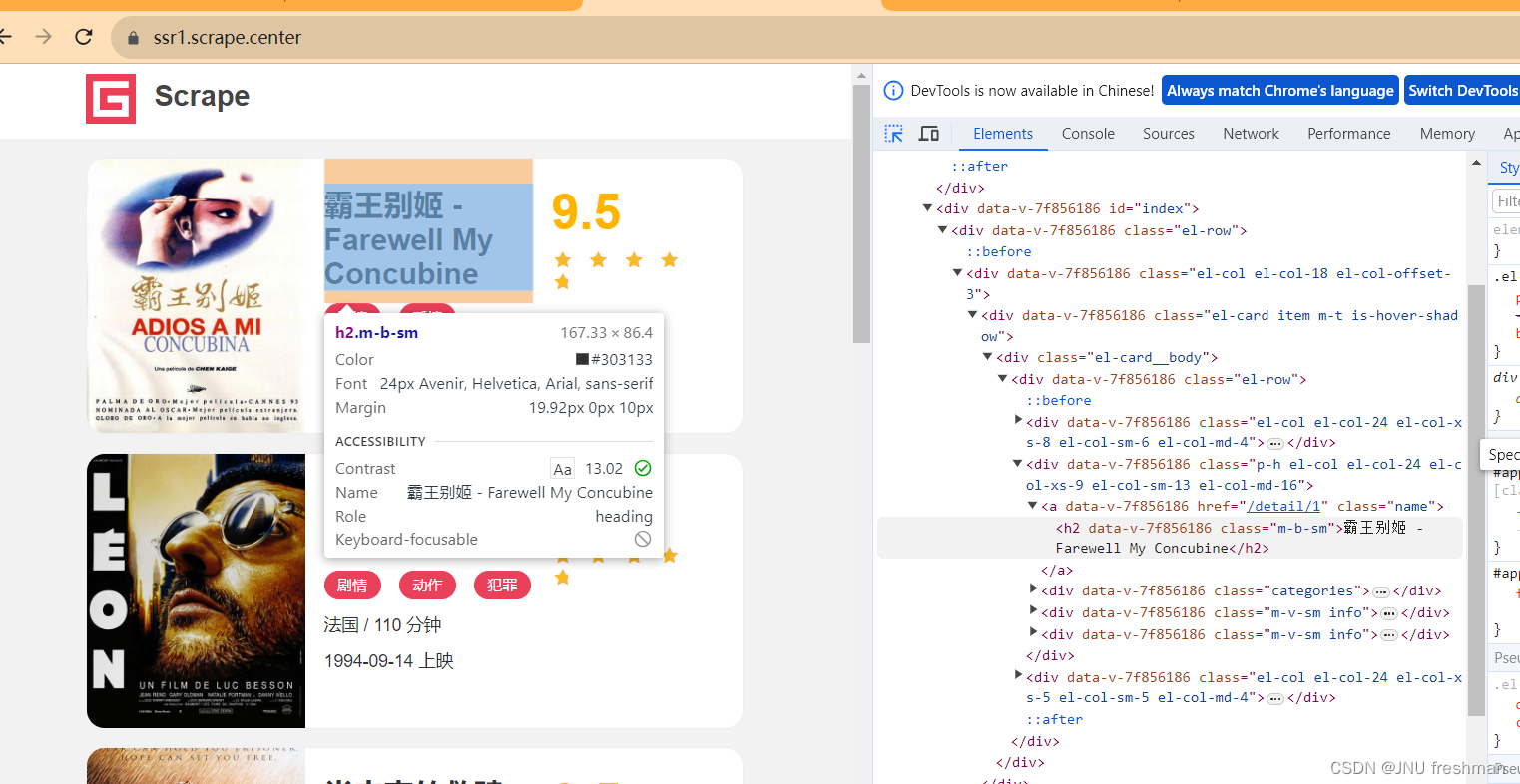Open the Sources tab
This screenshot has width=1520, height=784.
(1169, 134)
